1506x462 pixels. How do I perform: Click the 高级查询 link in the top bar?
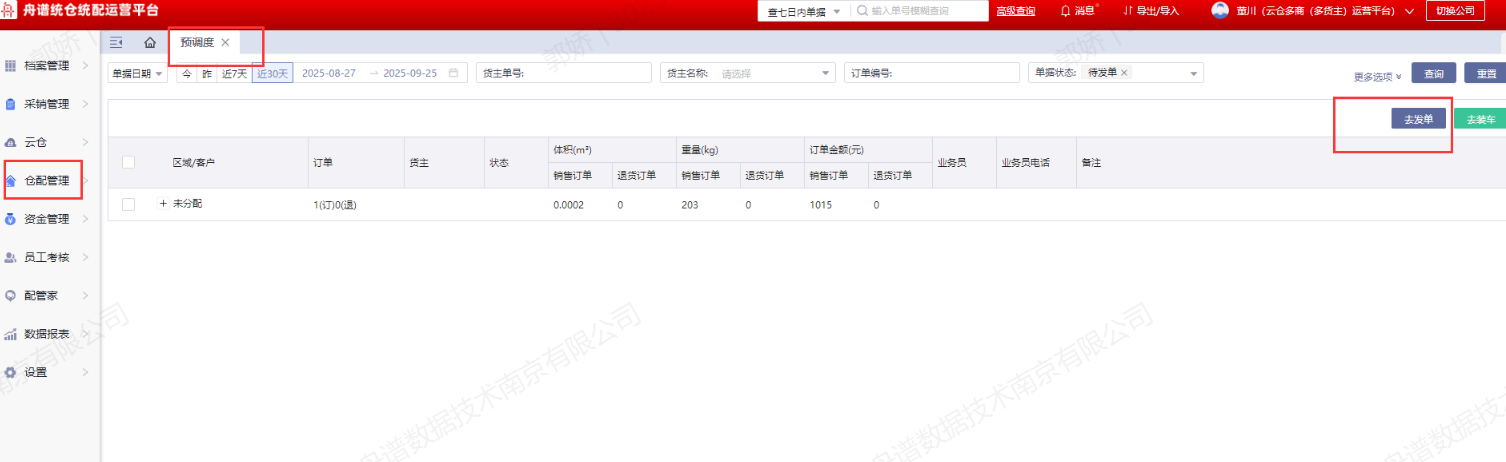point(1015,11)
